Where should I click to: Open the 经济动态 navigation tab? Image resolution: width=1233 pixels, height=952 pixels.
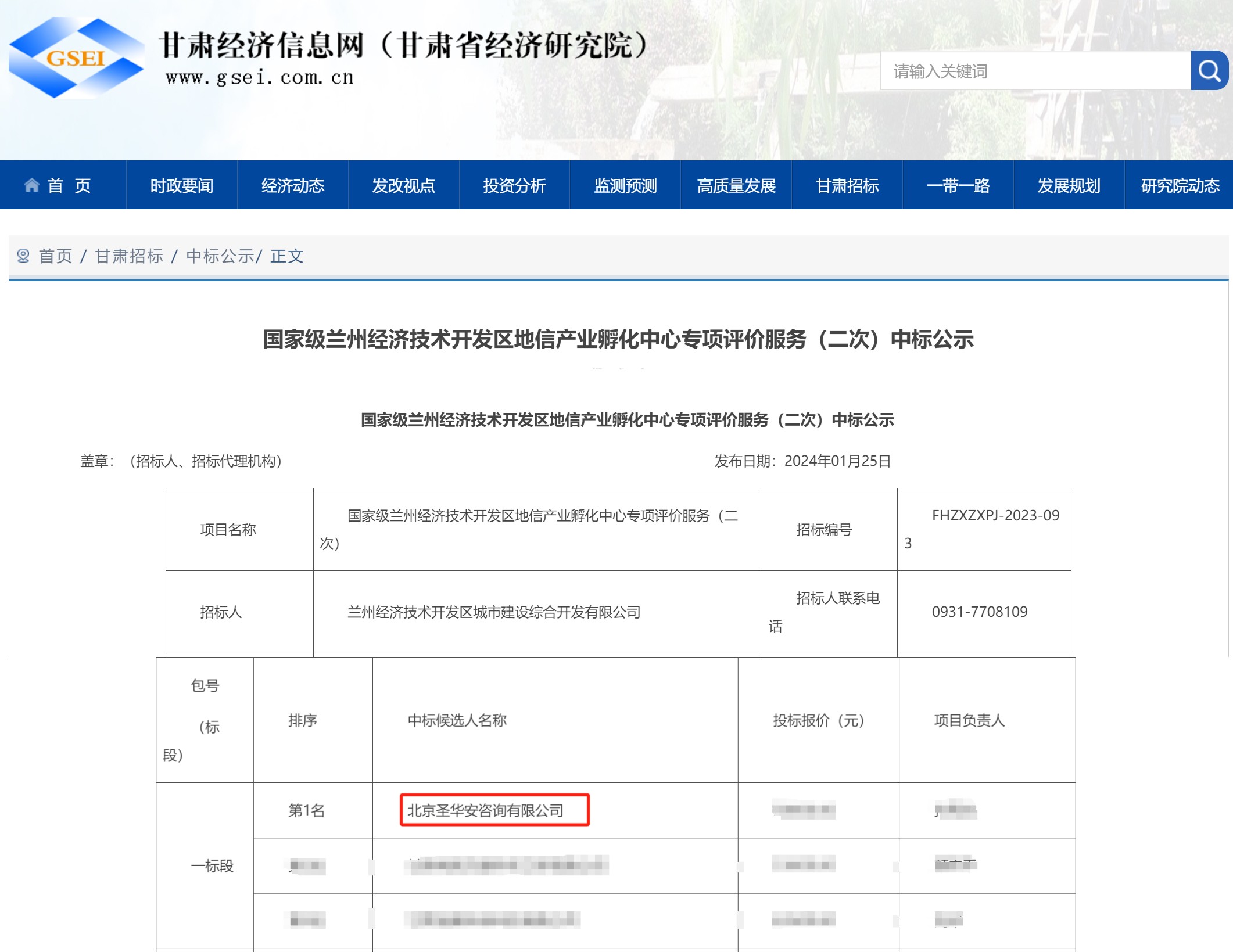point(292,186)
